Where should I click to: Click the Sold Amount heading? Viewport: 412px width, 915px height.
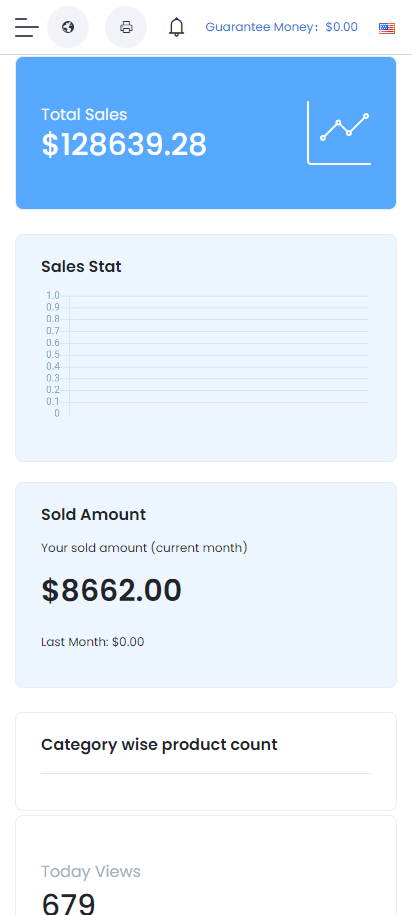coord(93,515)
